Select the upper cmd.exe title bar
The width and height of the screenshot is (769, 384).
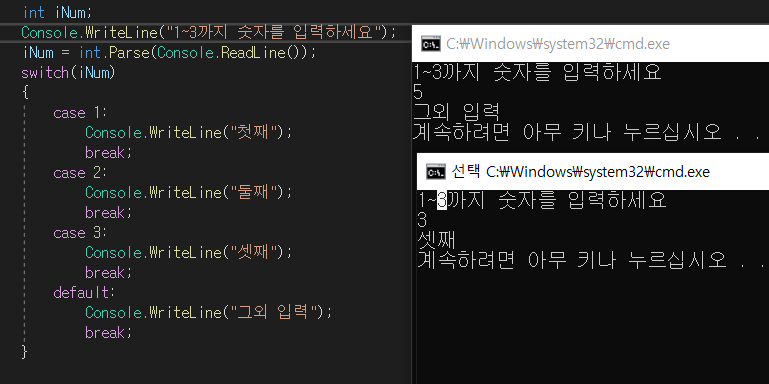[590, 44]
